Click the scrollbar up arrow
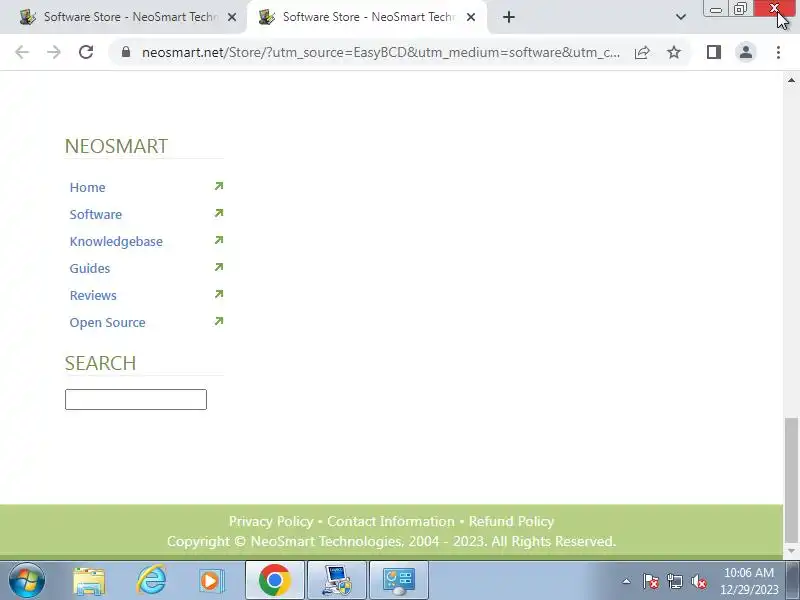 coord(791,80)
